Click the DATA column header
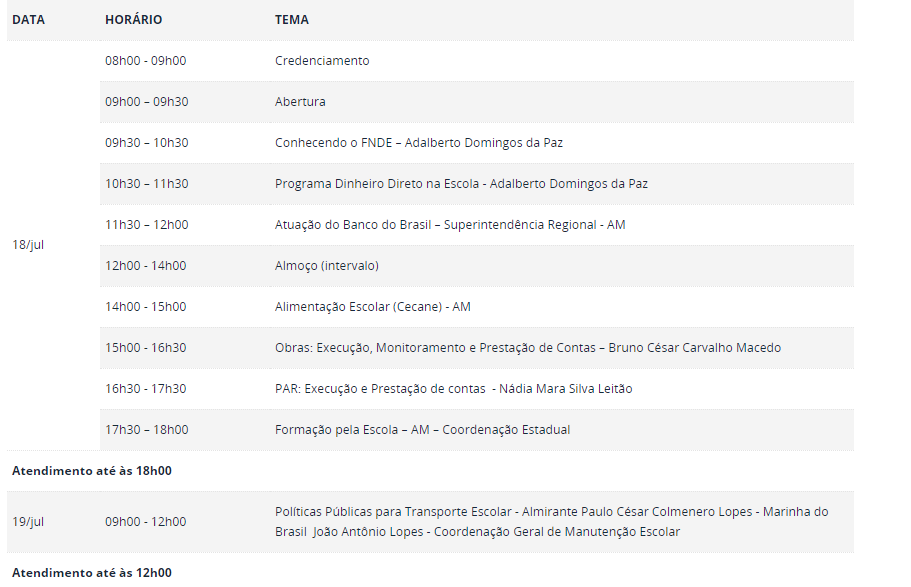911x587 pixels. click(28, 20)
